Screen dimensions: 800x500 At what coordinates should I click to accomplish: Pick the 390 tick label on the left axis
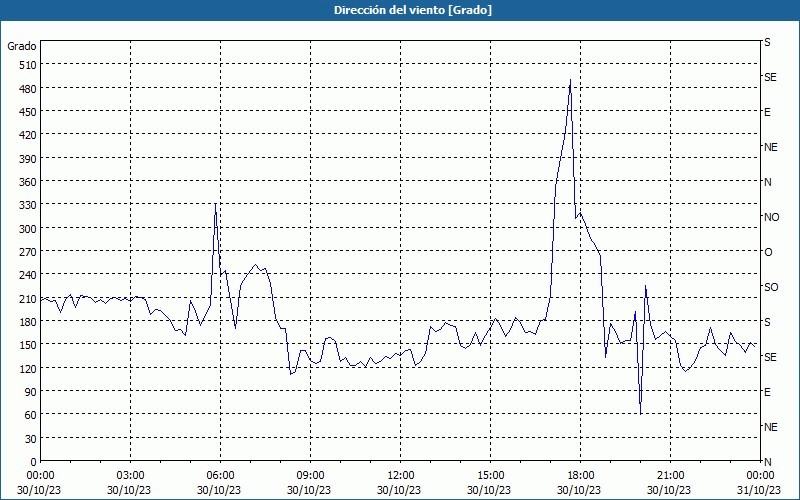tap(29, 159)
